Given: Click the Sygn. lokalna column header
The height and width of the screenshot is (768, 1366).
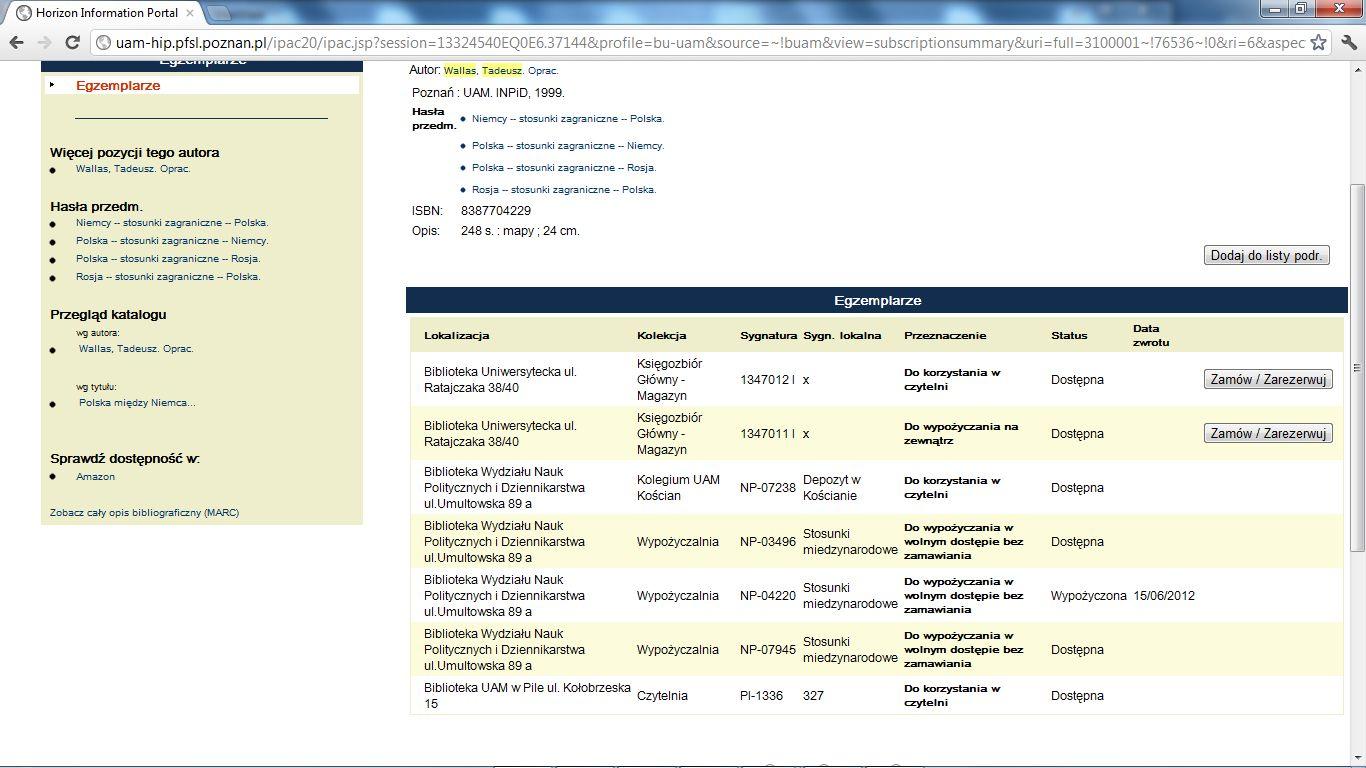Looking at the screenshot, I should pos(842,335).
